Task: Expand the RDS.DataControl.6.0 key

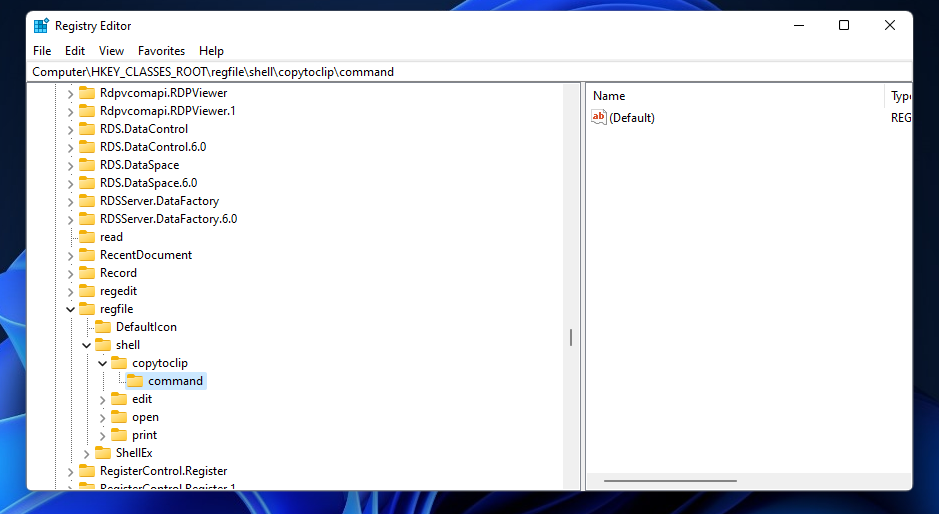Action: point(71,147)
